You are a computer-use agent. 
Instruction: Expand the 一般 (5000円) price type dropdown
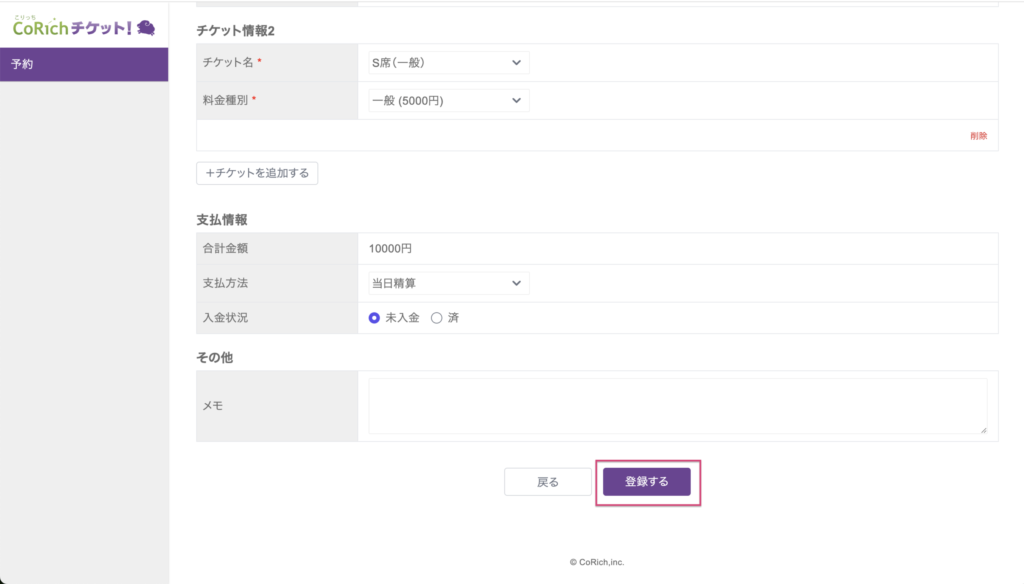click(447, 100)
